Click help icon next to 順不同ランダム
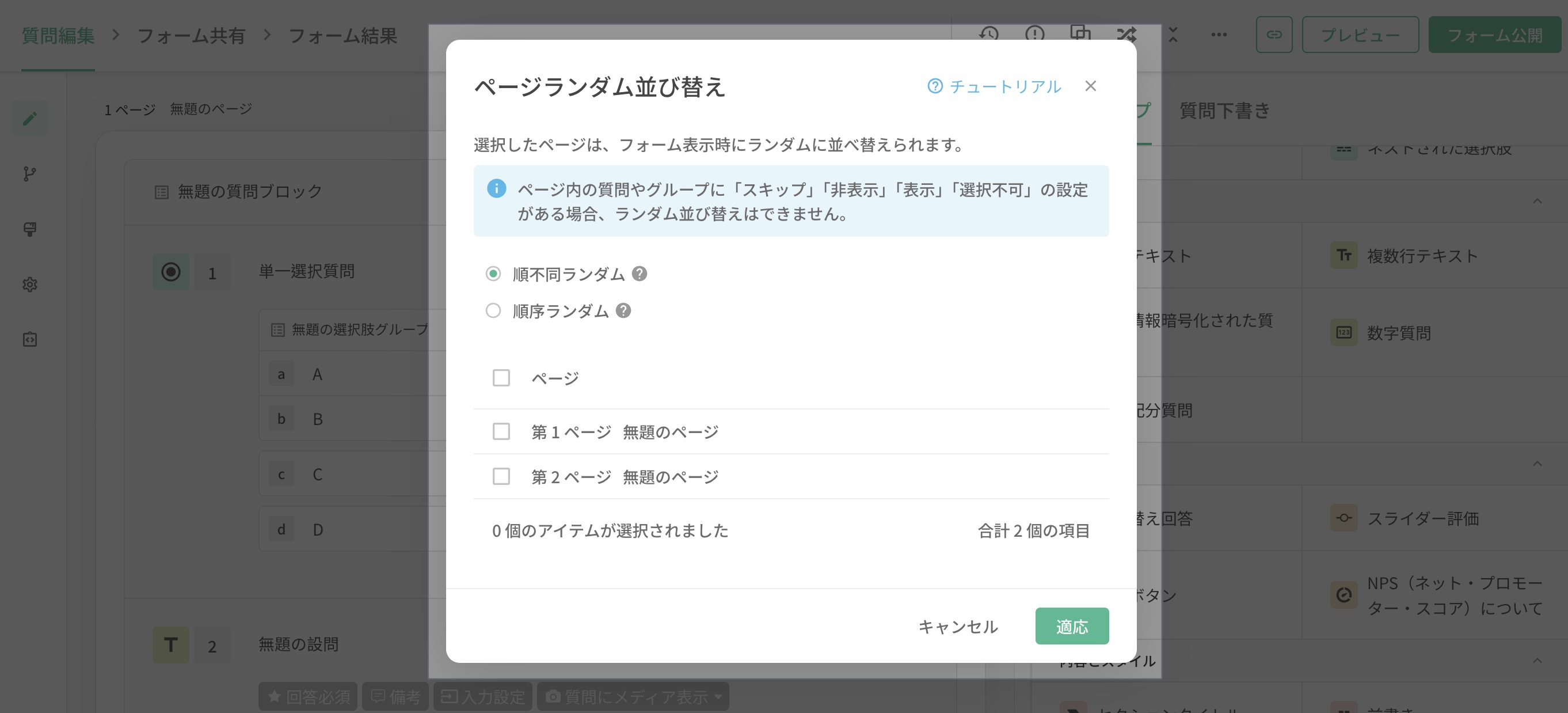Screen dimensions: 1568x713 (x=639, y=274)
